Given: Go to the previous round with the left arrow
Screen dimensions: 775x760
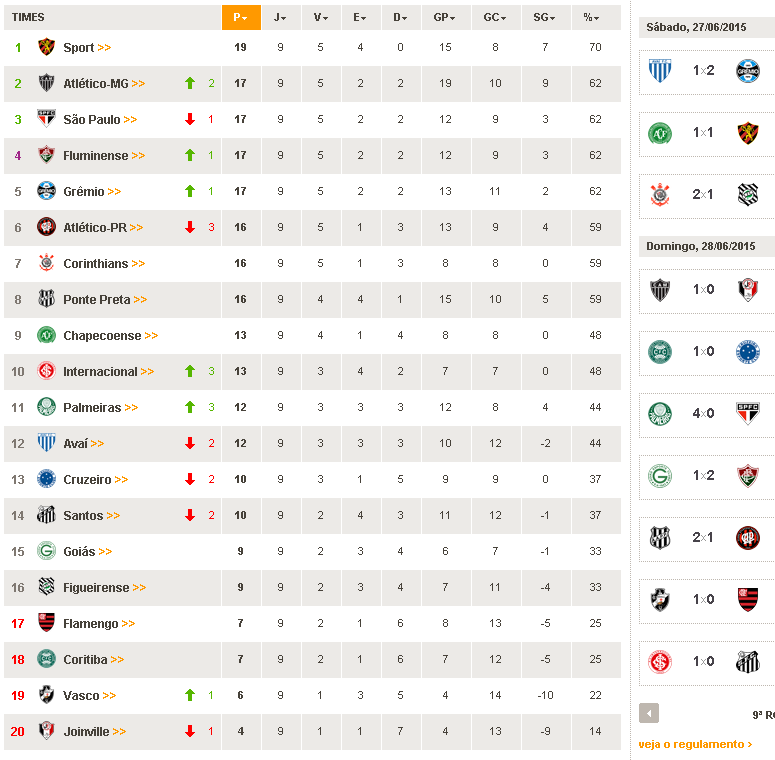Looking at the screenshot, I should (x=649, y=713).
